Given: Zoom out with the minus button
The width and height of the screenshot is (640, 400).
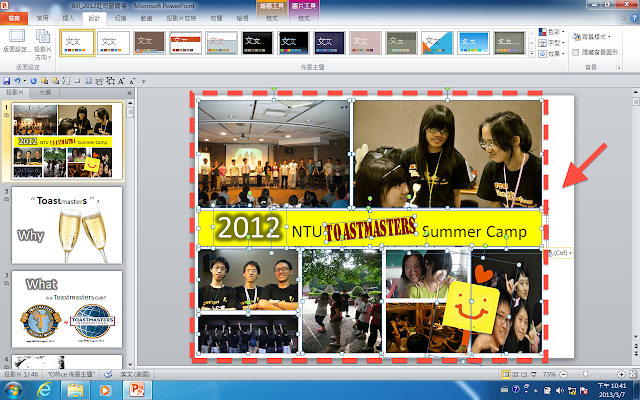Looking at the screenshot, I should tap(564, 374).
